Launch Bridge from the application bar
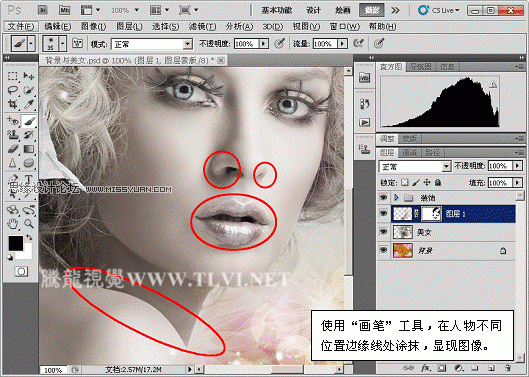The width and height of the screenshot is (529, 377). pos(43,10)
